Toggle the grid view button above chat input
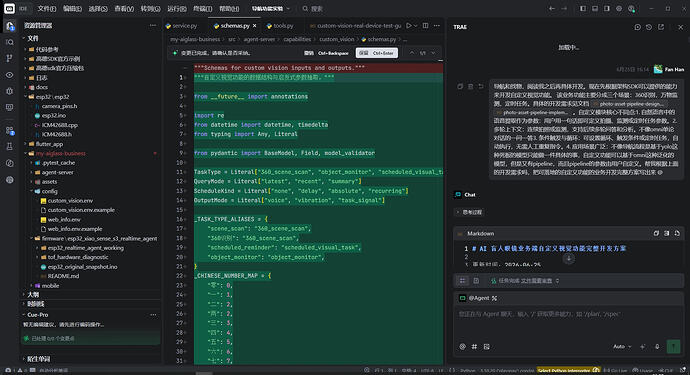The height and width of the screenshot is (375, 690). pyautogui.click(x=462, y=280)
